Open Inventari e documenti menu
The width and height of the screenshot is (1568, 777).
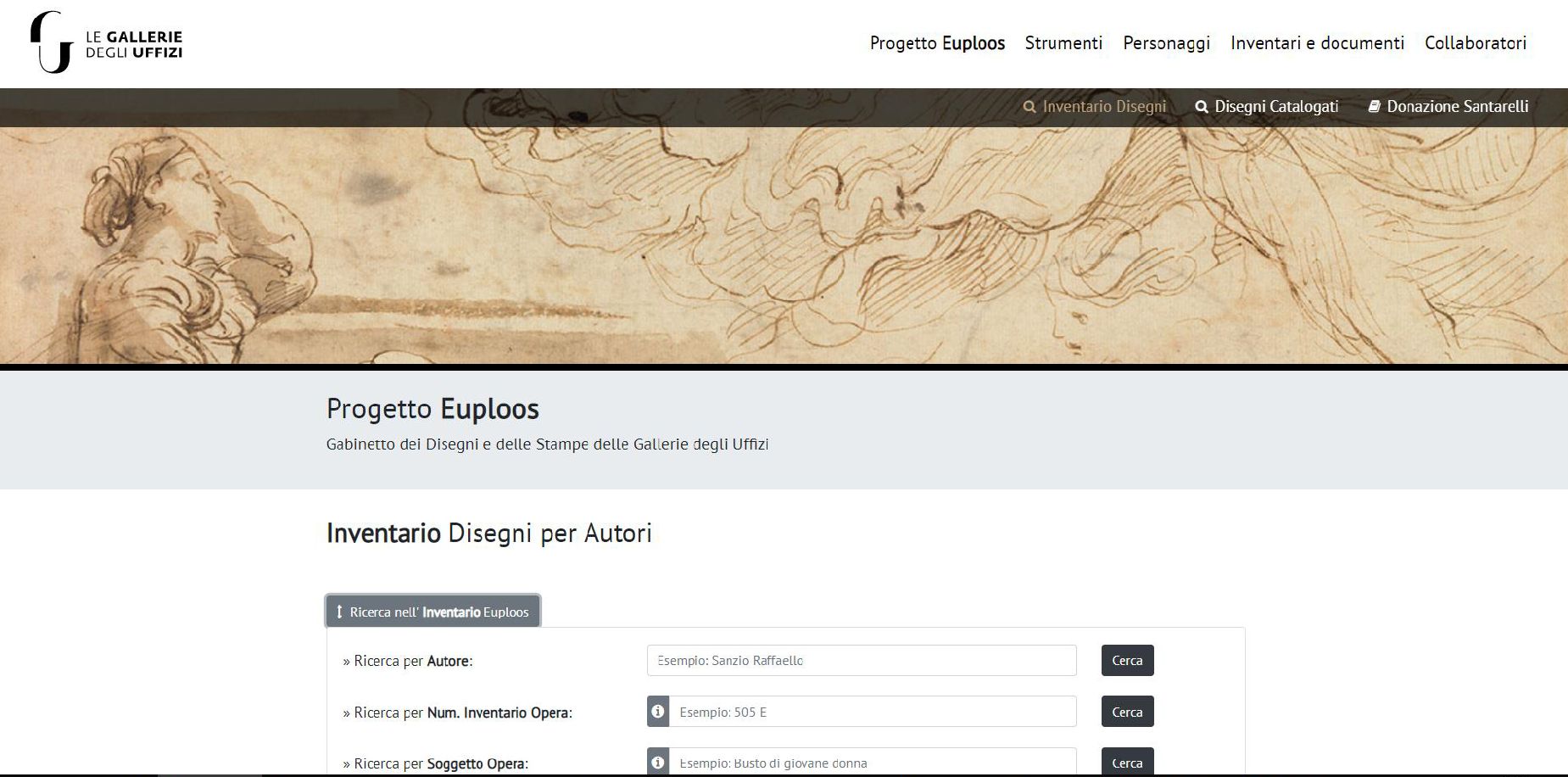coord(1317,43)
